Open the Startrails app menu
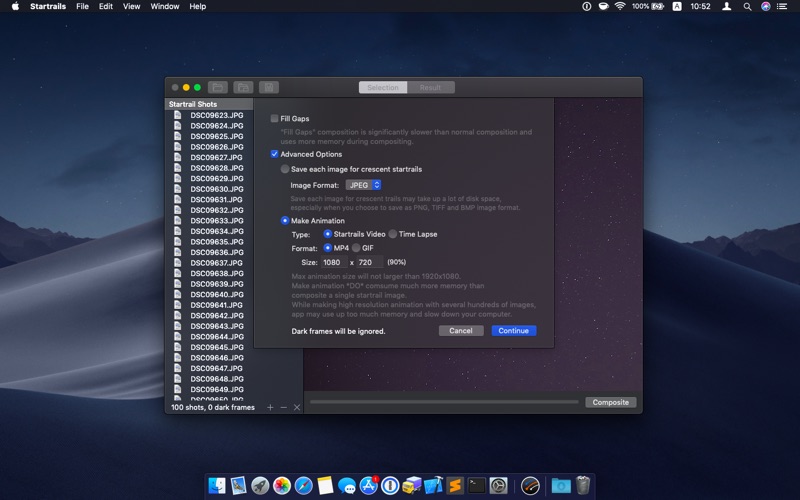The image size is (800, 500). tap(47, 7)
